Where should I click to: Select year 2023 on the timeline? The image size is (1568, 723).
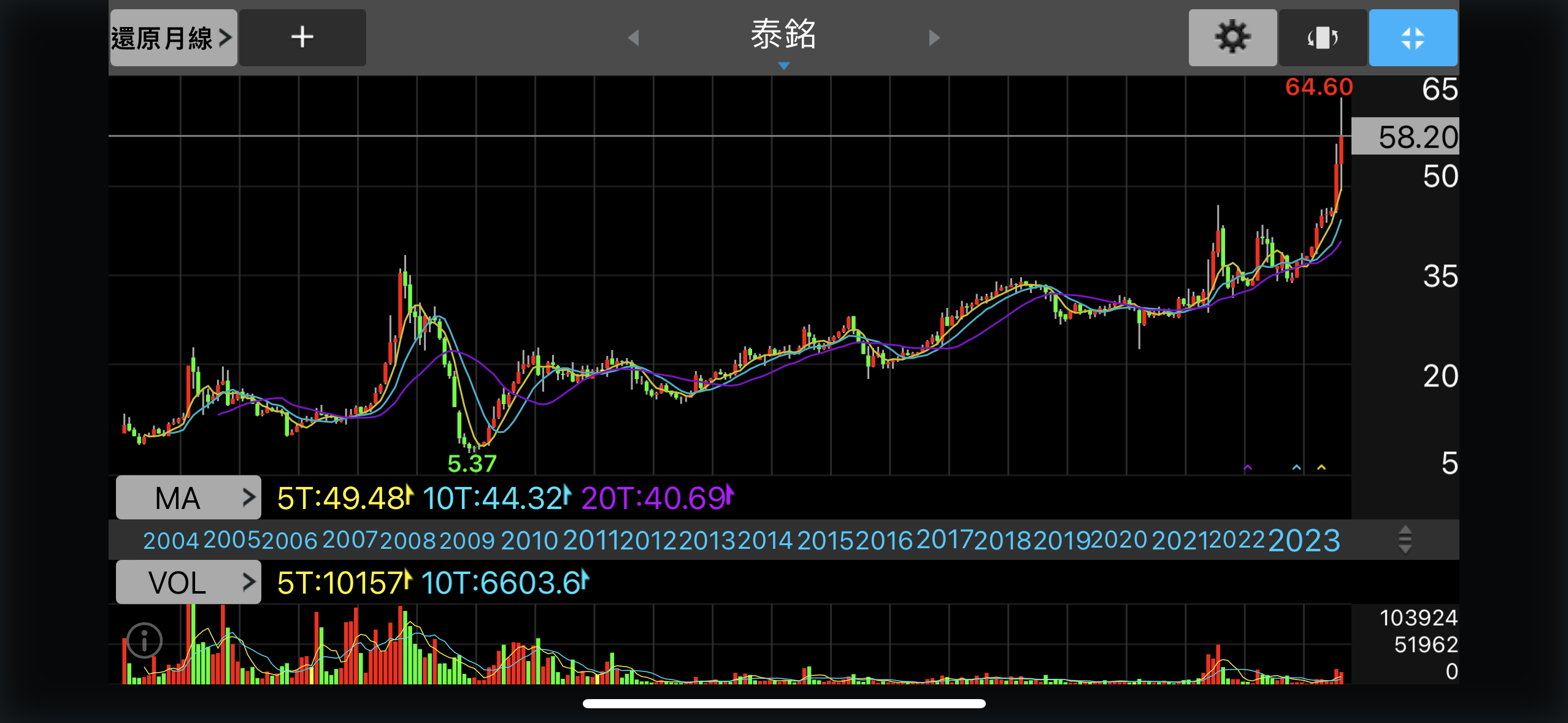click(x=1304, y=540)
